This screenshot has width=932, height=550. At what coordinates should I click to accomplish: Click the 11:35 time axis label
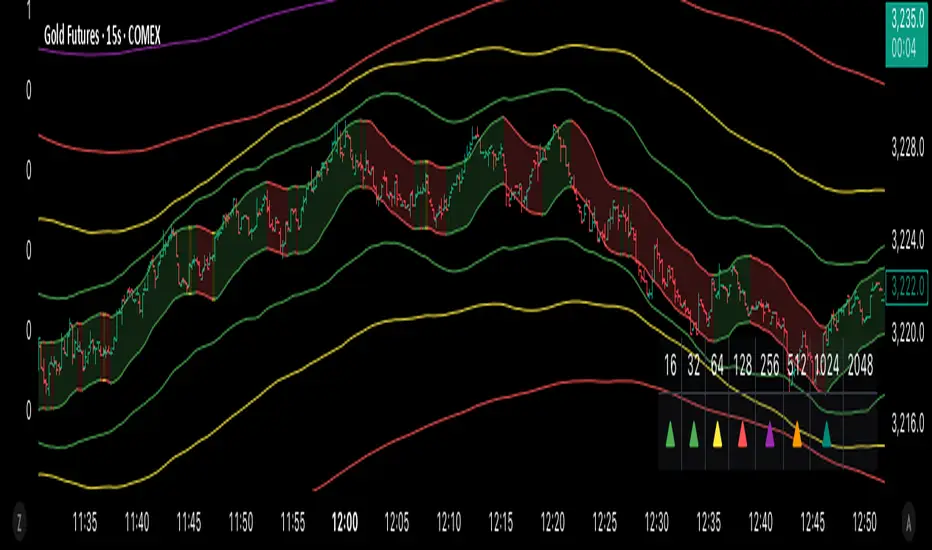(x=84, y=523)
